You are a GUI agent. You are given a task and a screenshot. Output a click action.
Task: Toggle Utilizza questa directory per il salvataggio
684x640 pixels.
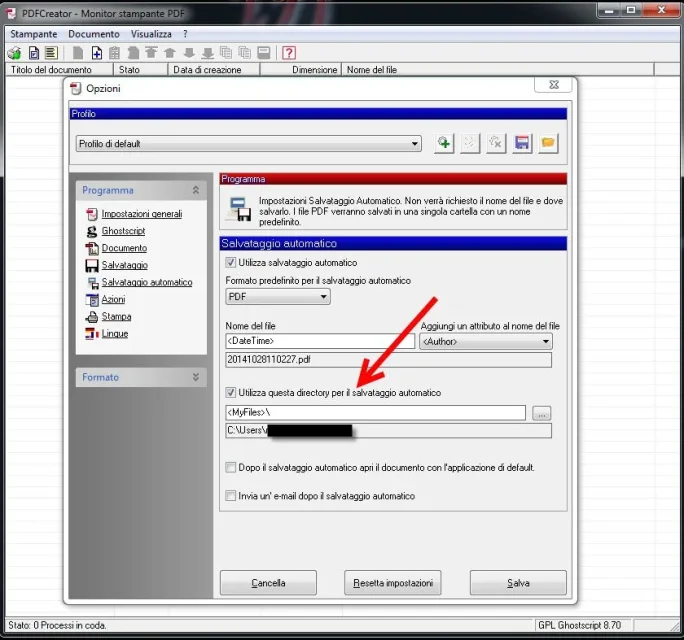pyautogui.click(x=232, y=393)
